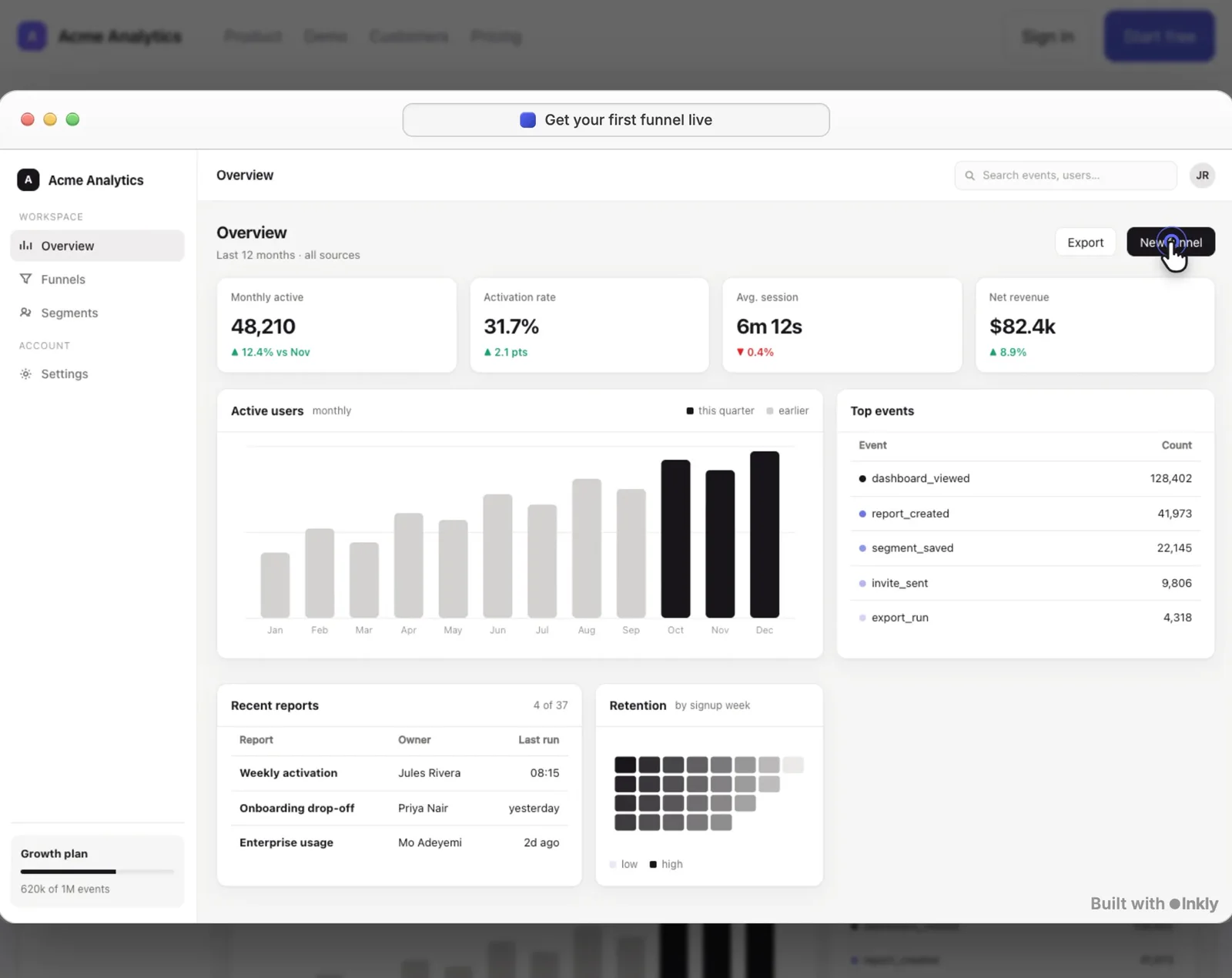
Task: Click the 'Get your first funnel live' title bar
Action: pos(616,120)
